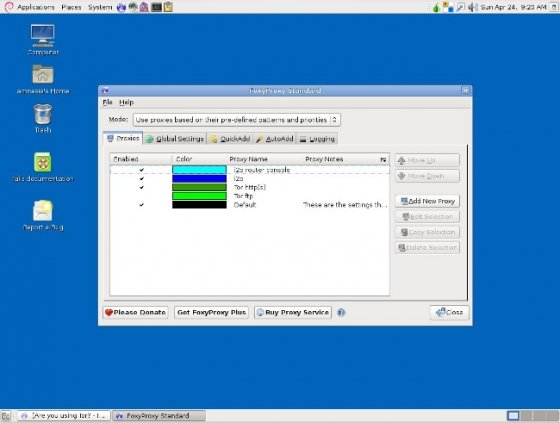The height and width of the screenshot is (423, 560).
Task: Click the Add New Proxy button
Action: (x=428, y=201)
